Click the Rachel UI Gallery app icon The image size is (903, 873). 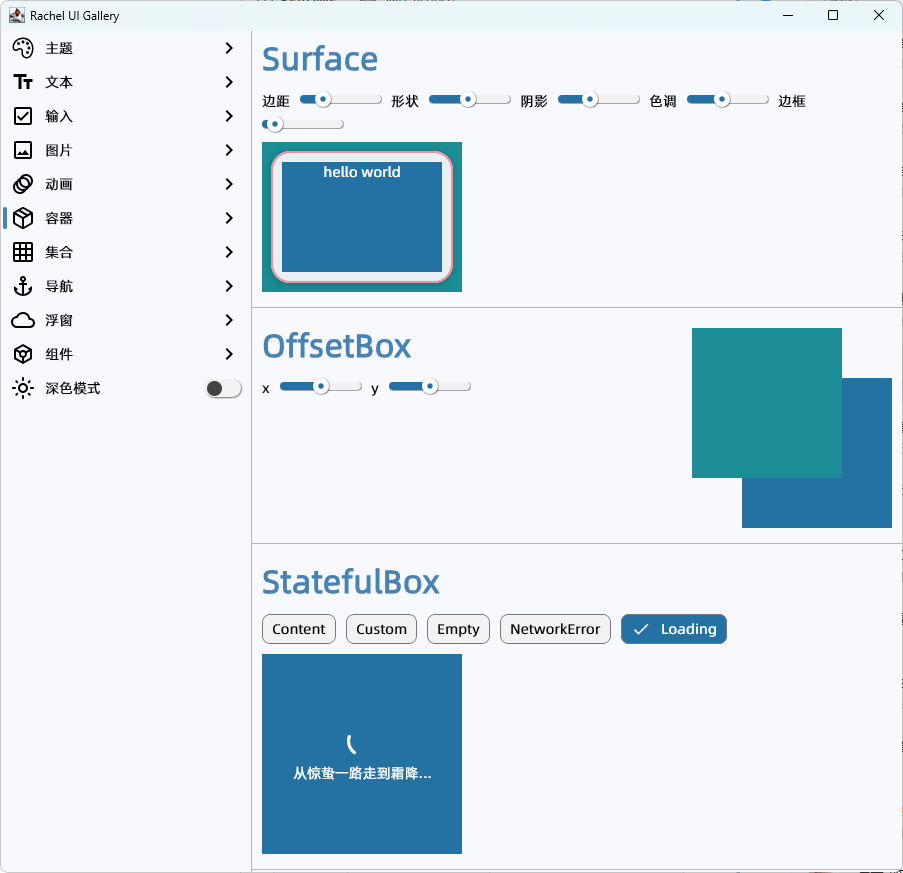pyautogui.click(x=17, y=16)
